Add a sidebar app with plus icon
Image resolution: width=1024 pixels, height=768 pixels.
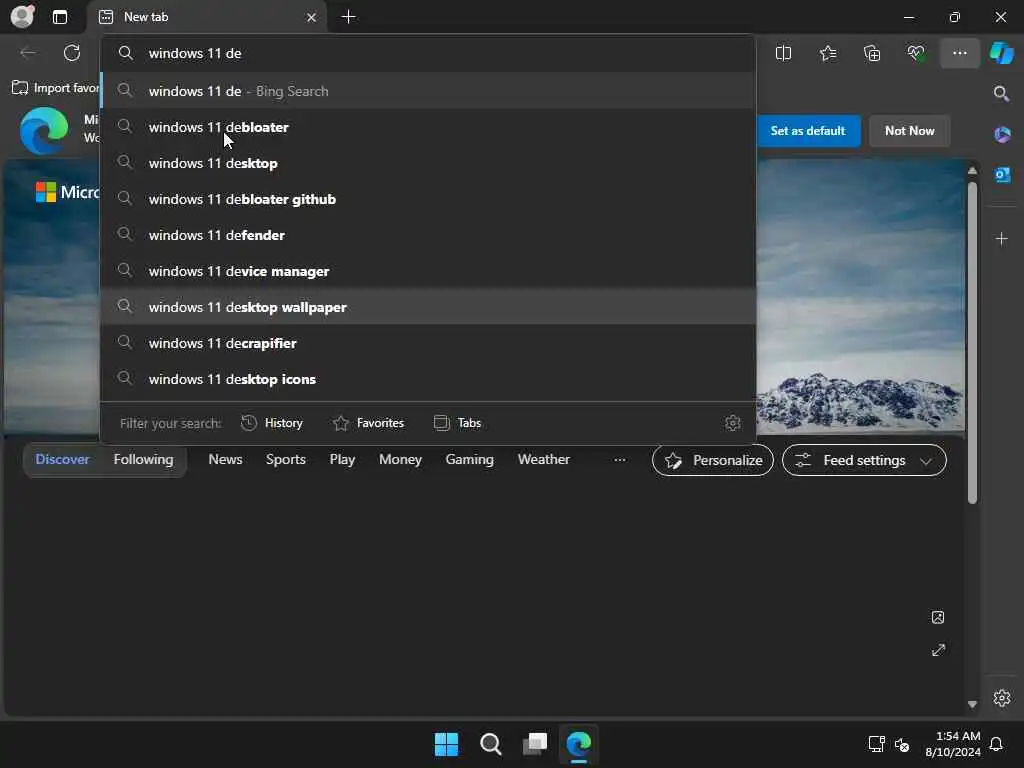pyautogui.click(x=1002, y=239)
